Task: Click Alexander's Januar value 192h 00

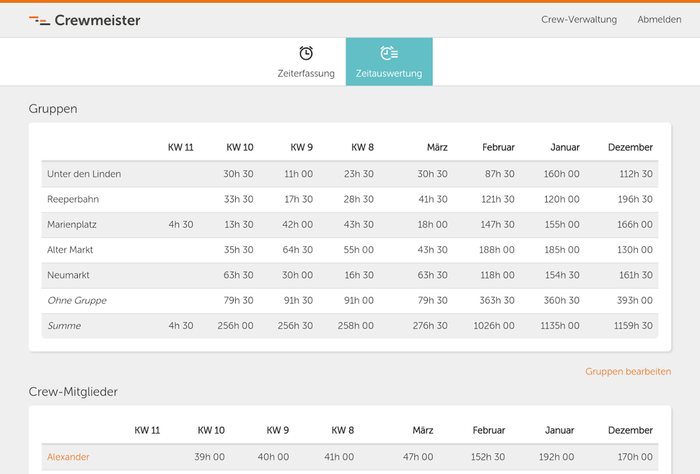Action: tap(560, 457)
